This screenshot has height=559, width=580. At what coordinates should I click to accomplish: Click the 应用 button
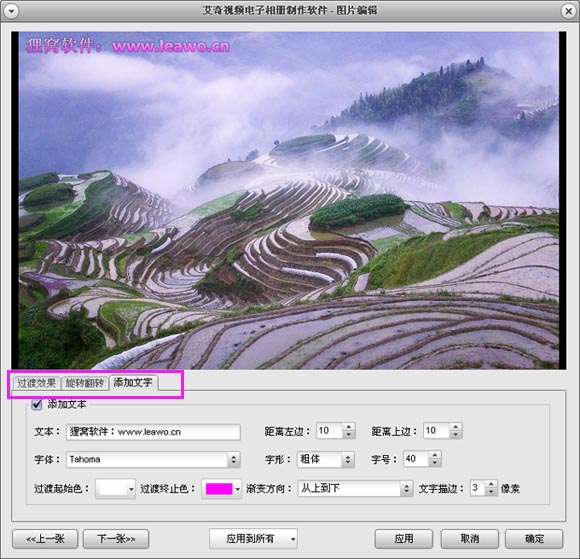[x=404, y=539]
